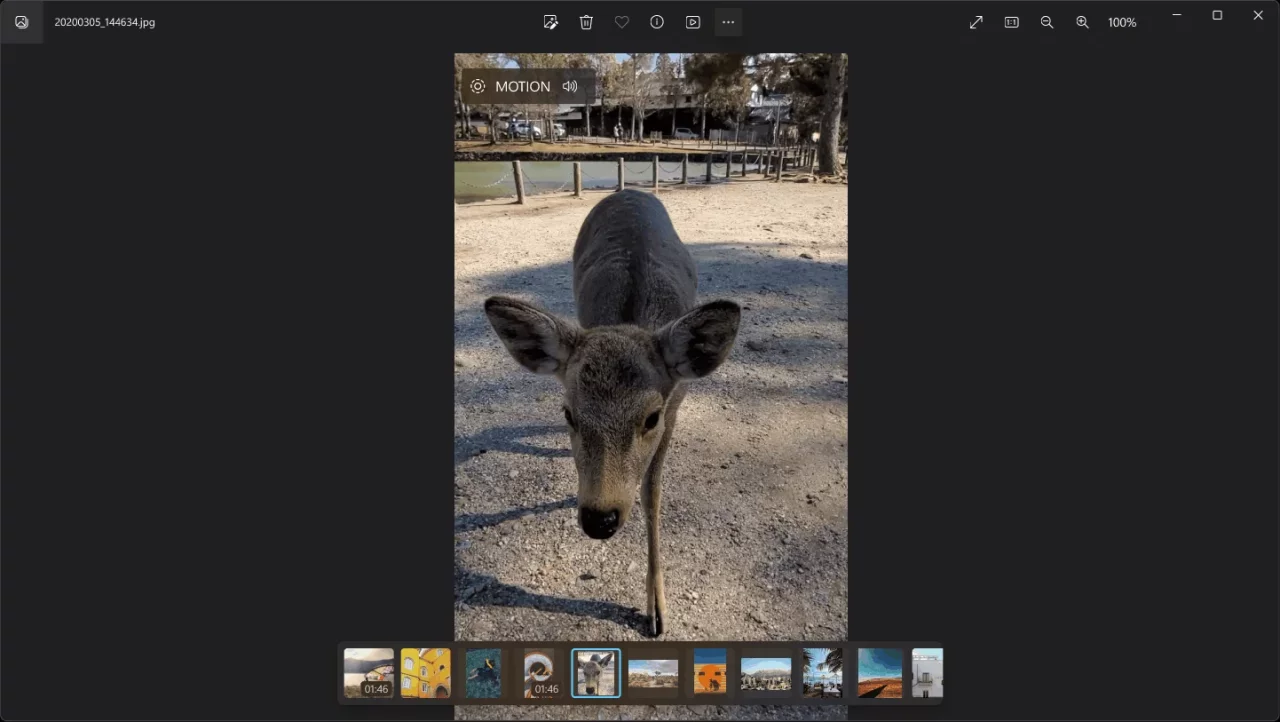Start the slideshow

click(x=693, y=22)
